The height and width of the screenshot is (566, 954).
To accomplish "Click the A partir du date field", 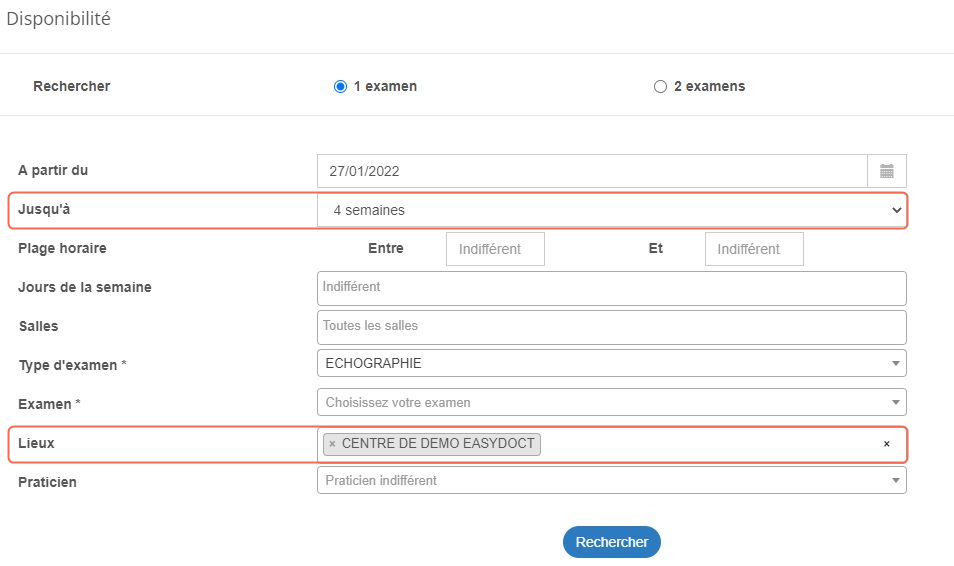I will coord(591,171).
